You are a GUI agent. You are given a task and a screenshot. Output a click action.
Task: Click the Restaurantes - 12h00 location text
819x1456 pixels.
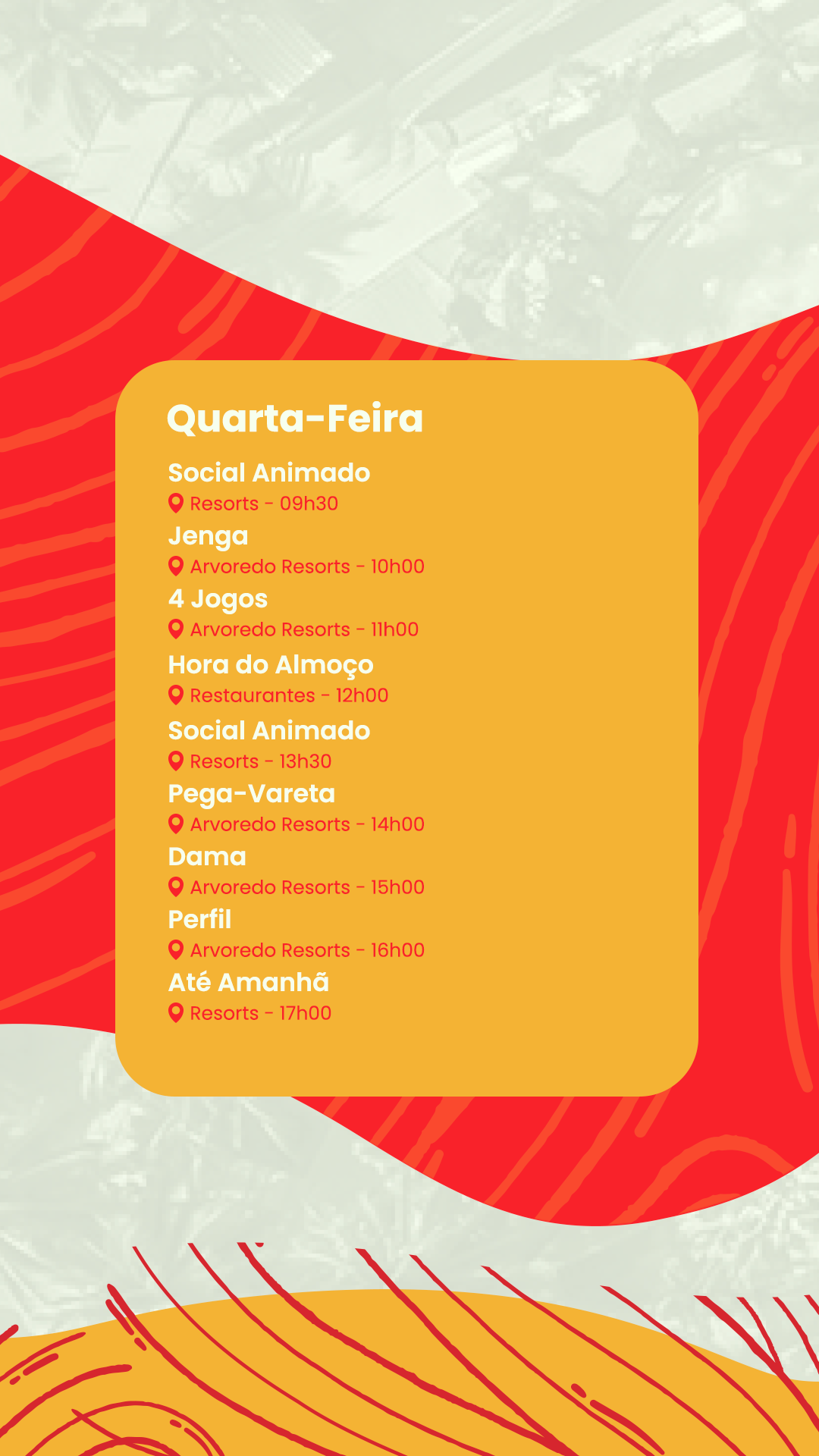coord(289,695)
